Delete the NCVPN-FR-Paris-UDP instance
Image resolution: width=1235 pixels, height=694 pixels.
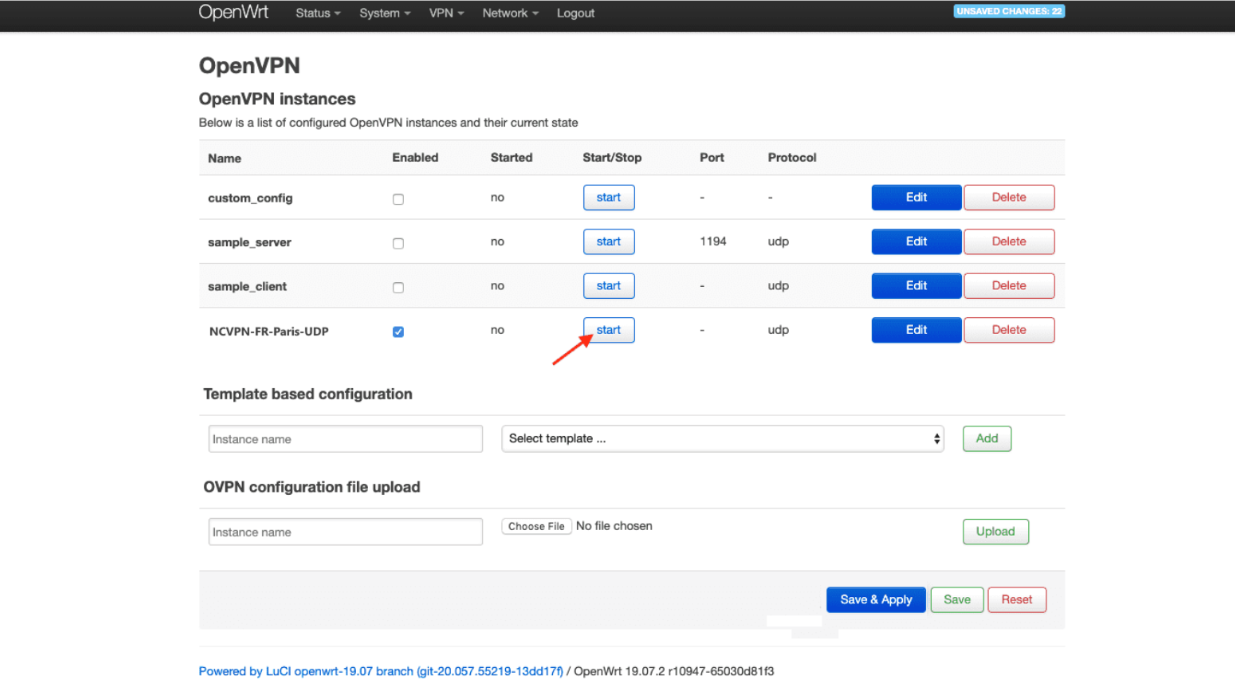(1009, 330)
